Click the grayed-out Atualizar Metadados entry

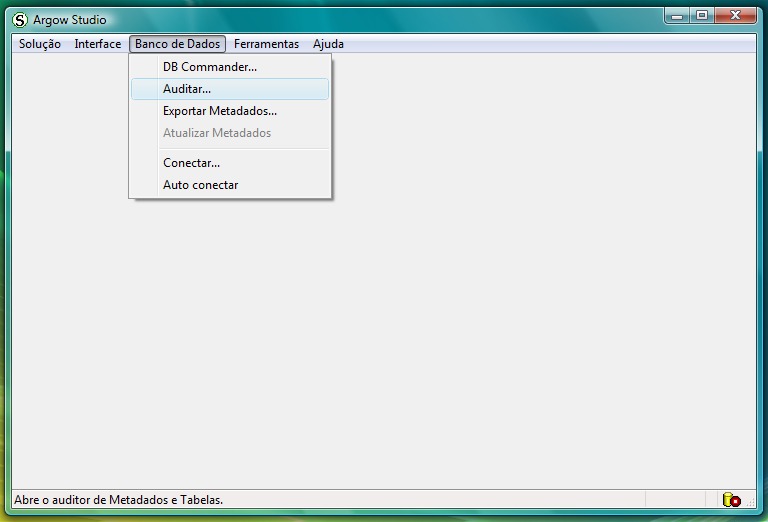[x=230, y=133]
